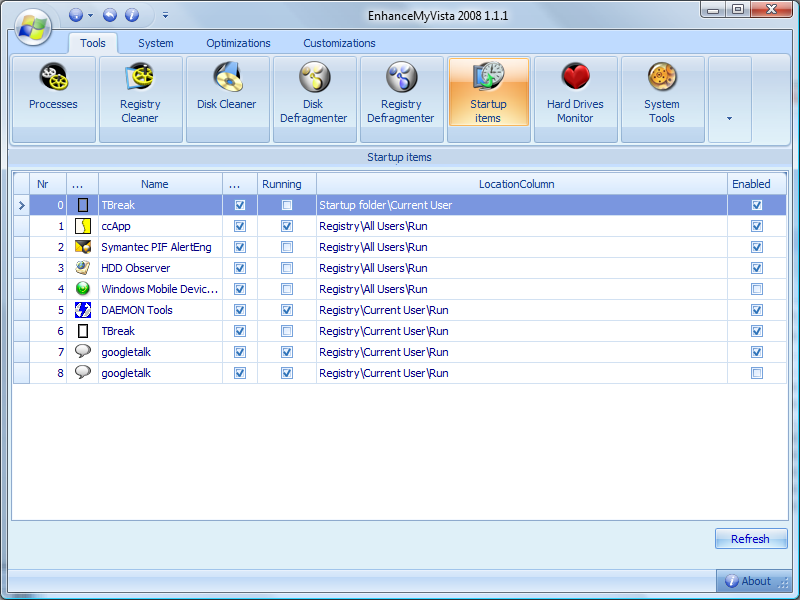Toggle the Running checkbox for ccApp

click(x=287, y=226)
